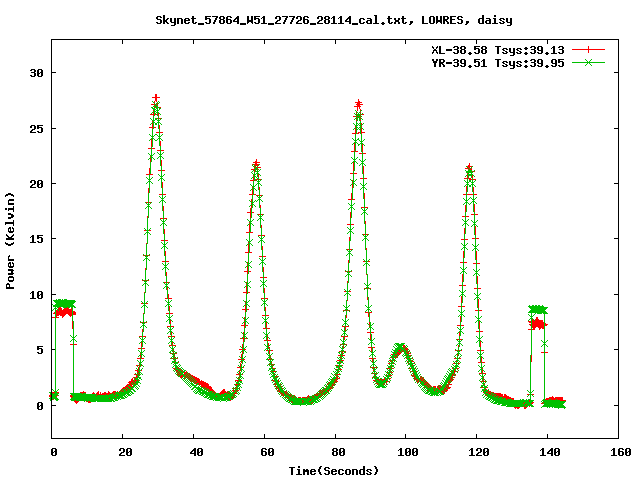Click the x-axis tick label 60

pos(267,452)
